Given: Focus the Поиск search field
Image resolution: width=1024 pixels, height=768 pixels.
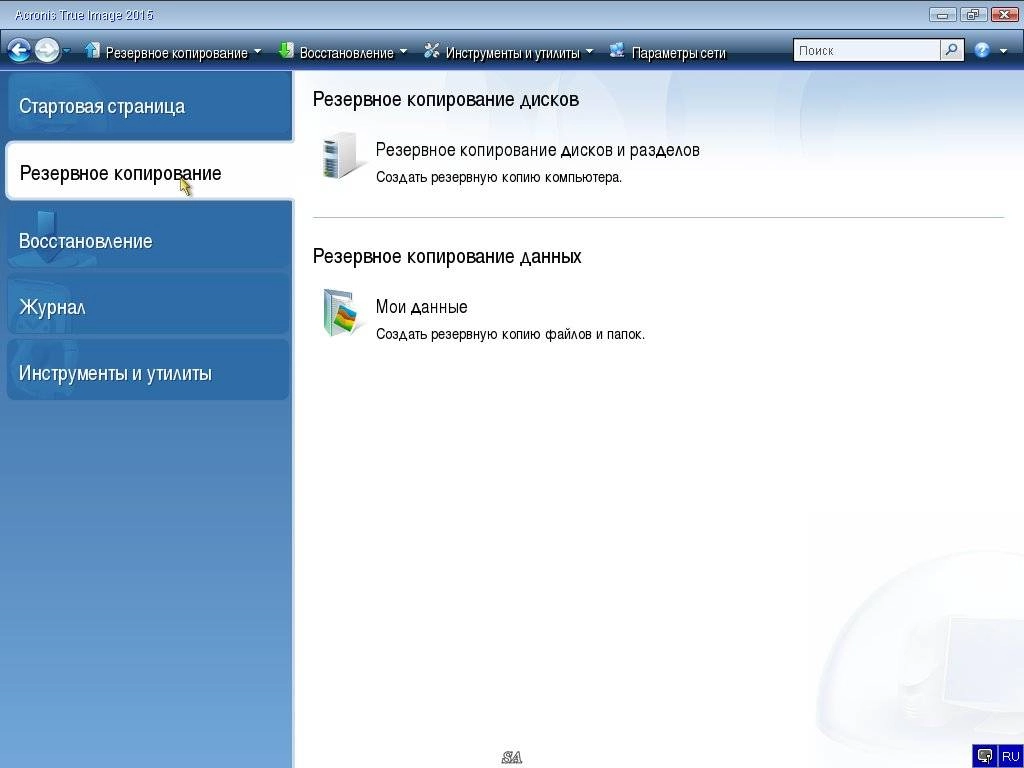Looking at the screenshot, I should tap(867, 50).
